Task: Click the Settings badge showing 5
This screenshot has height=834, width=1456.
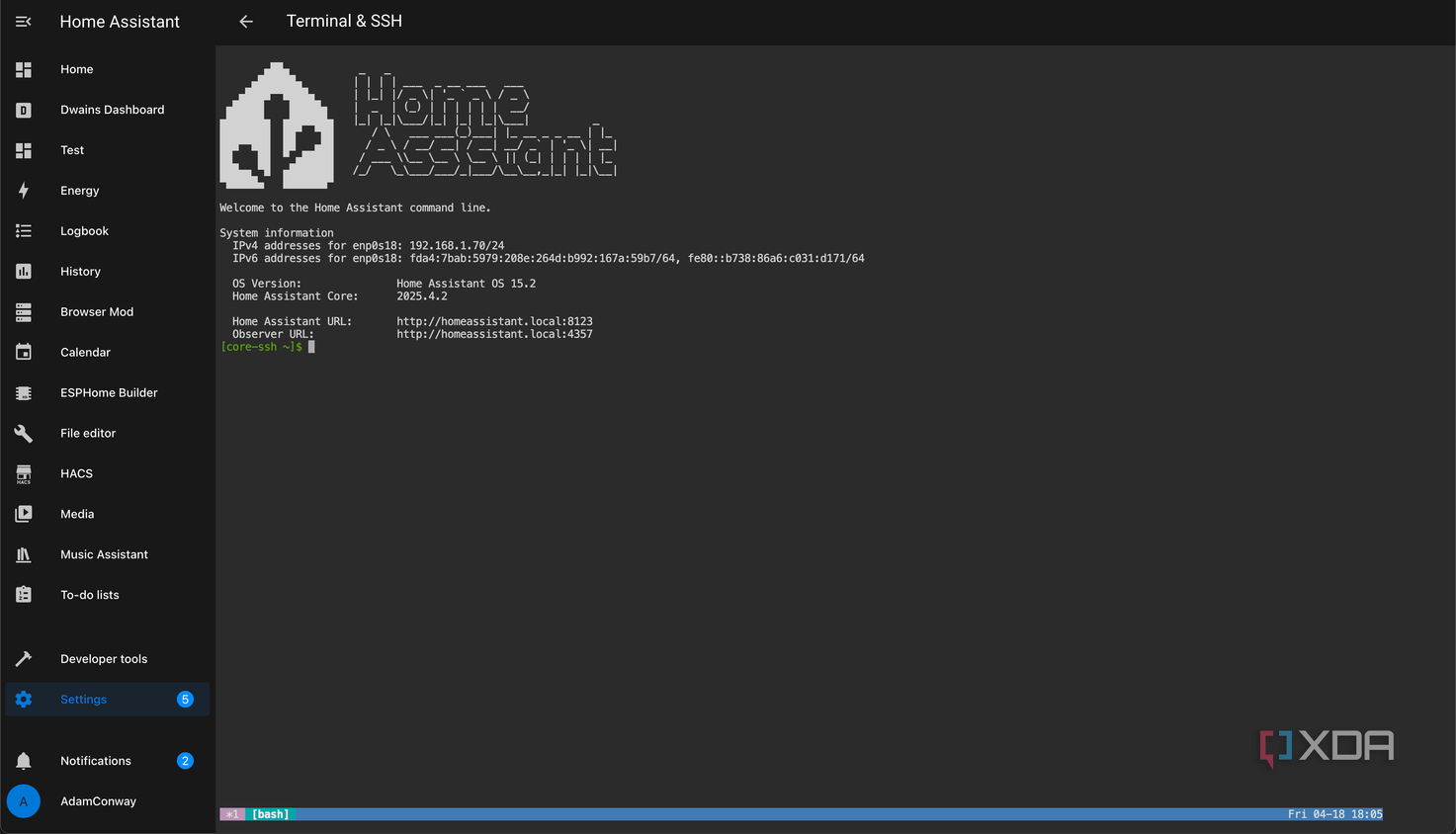Action: 185,700
